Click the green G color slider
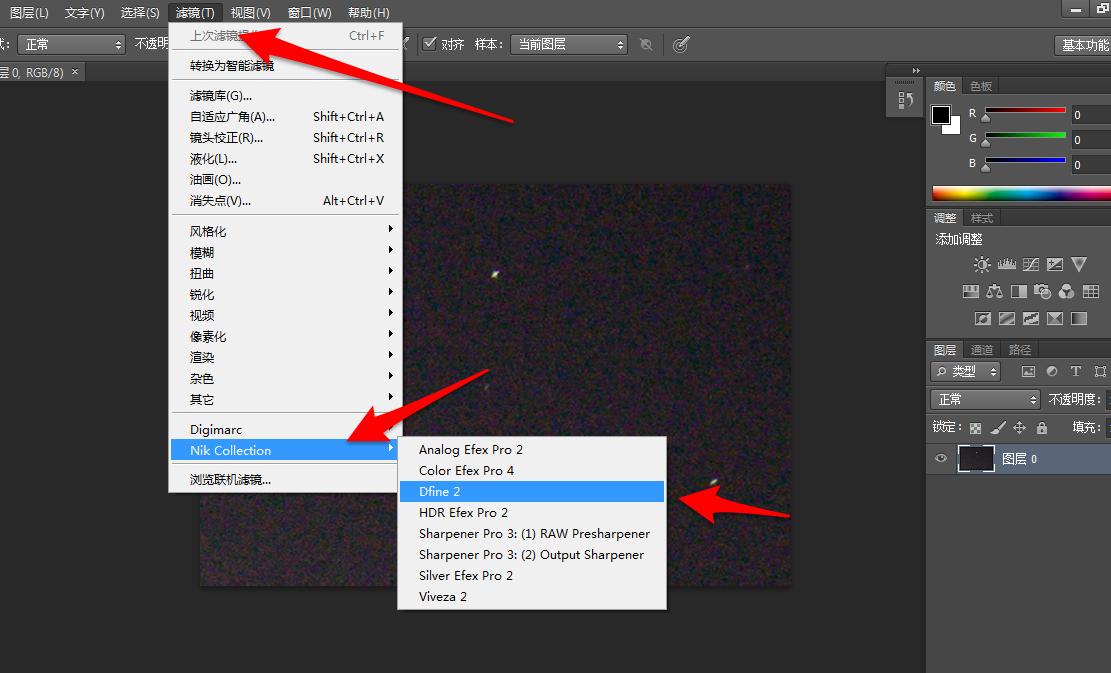 coord(1025,135)
